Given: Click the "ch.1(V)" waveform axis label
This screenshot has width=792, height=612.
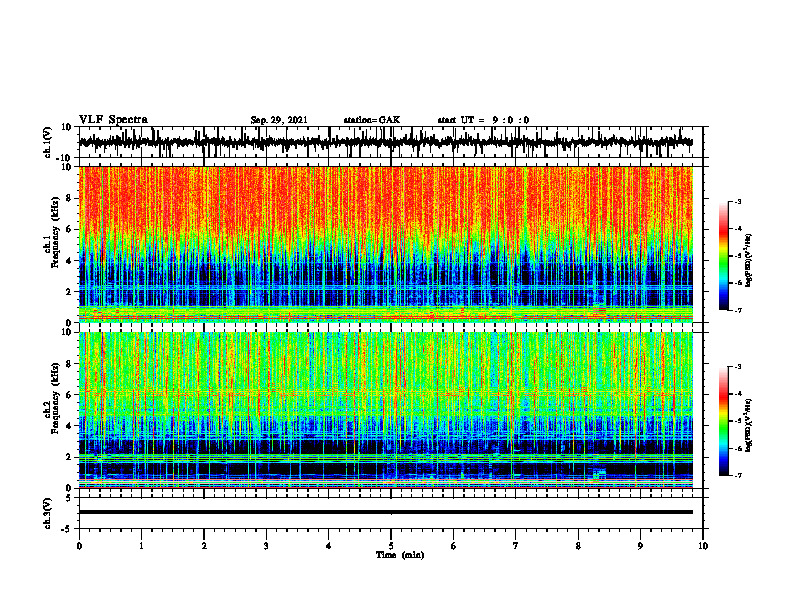Looking at the screenshot, I should tap(47, 142).
